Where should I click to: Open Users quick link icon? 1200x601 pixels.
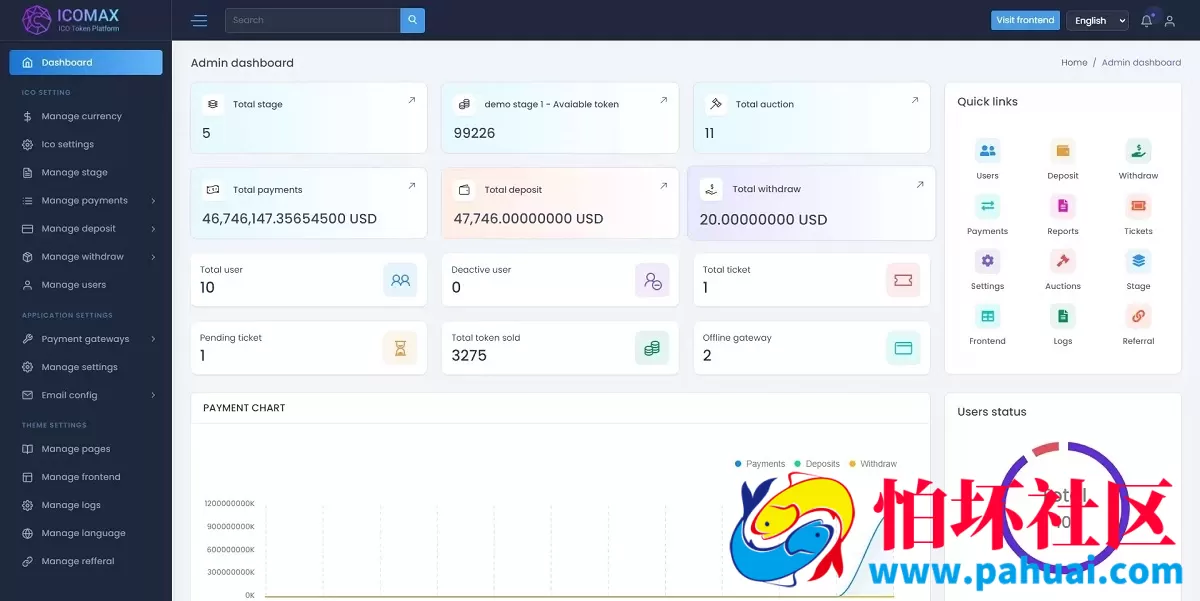click(x=987, y=151)
